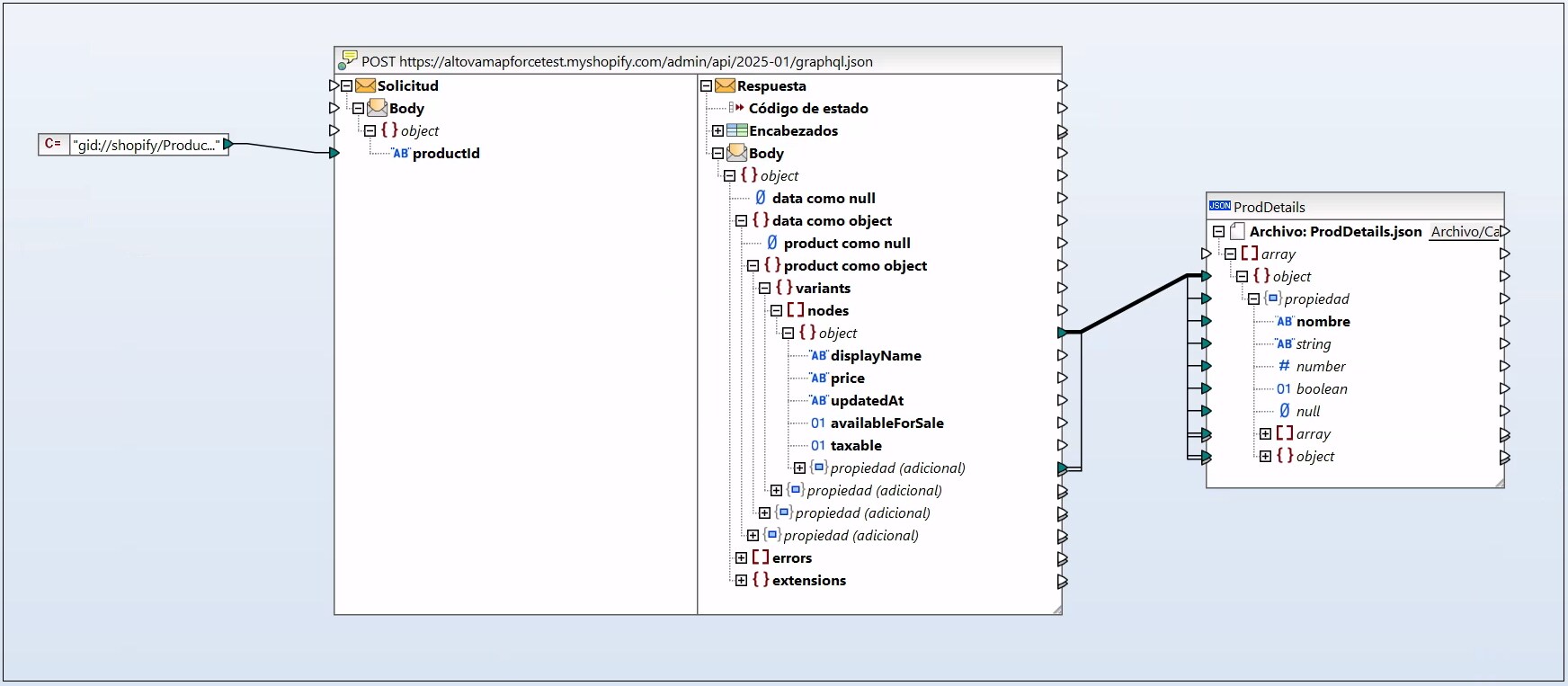Select the nombre property item

click(x=1323, y=321)
